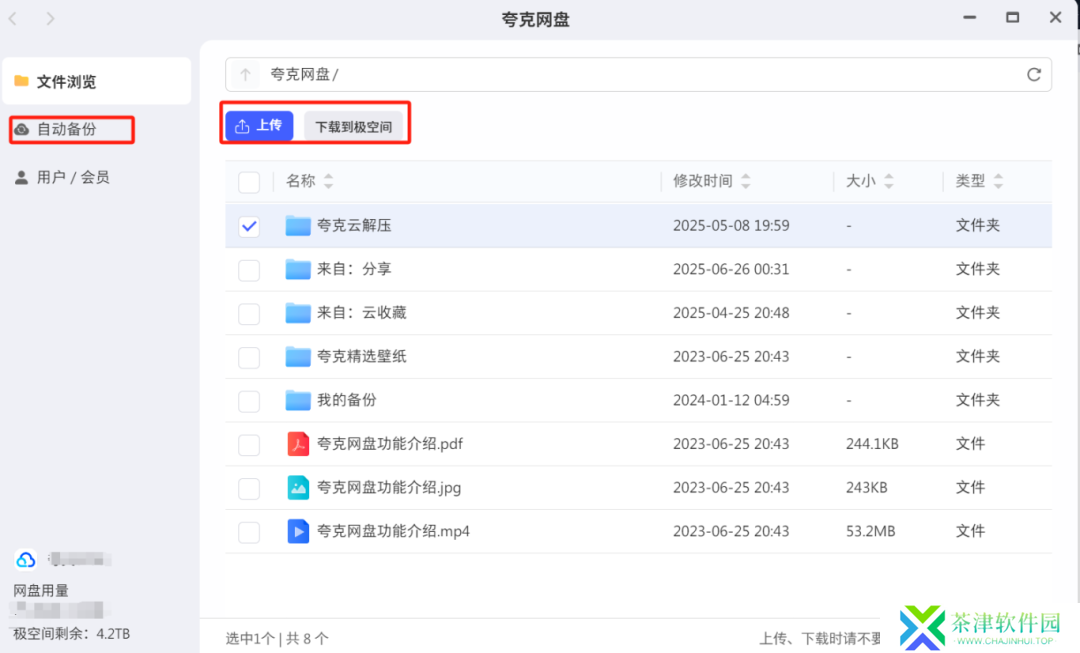Screen dimensions: 1080x653
Task: Maximize the 夸克网盘 window
Action: 1012,18
